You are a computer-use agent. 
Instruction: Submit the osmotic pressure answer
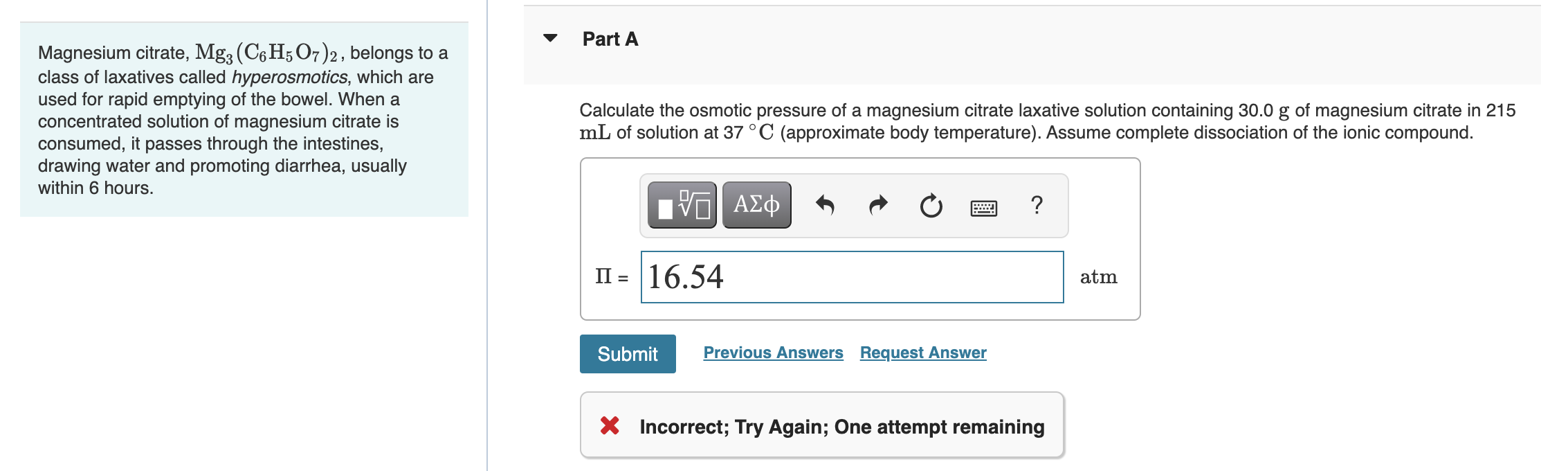click(627, 353)
